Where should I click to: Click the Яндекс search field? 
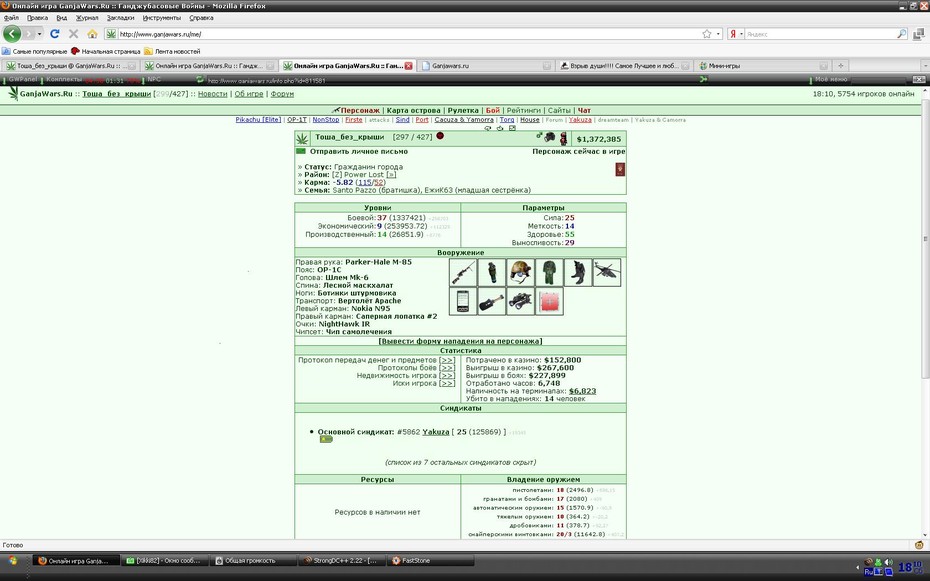[820, 34]
